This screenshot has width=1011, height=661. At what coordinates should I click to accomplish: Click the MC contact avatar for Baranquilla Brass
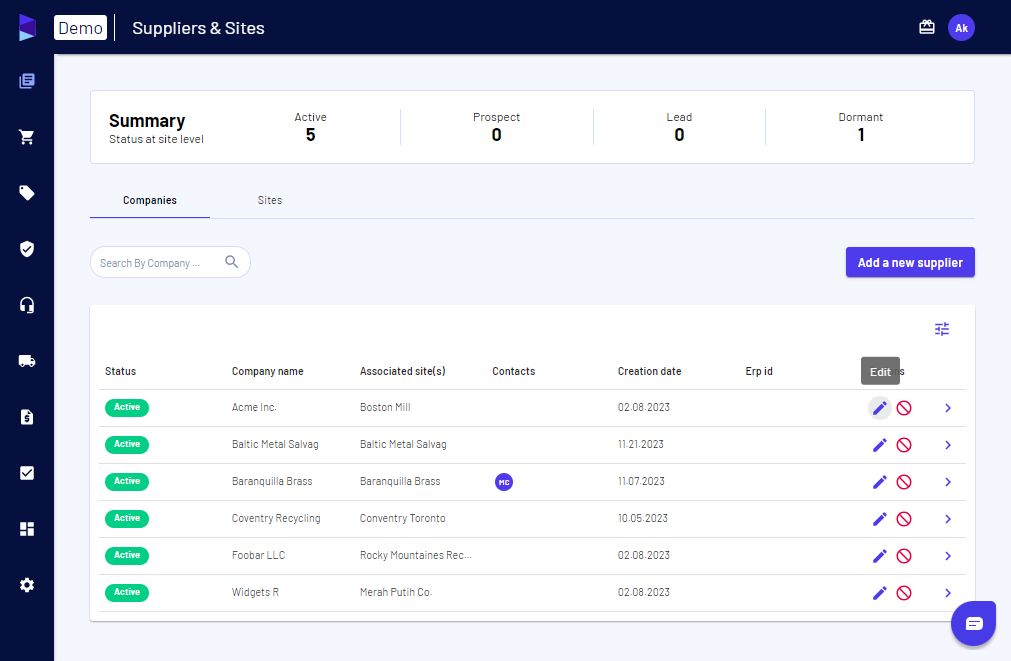(504, 482)
